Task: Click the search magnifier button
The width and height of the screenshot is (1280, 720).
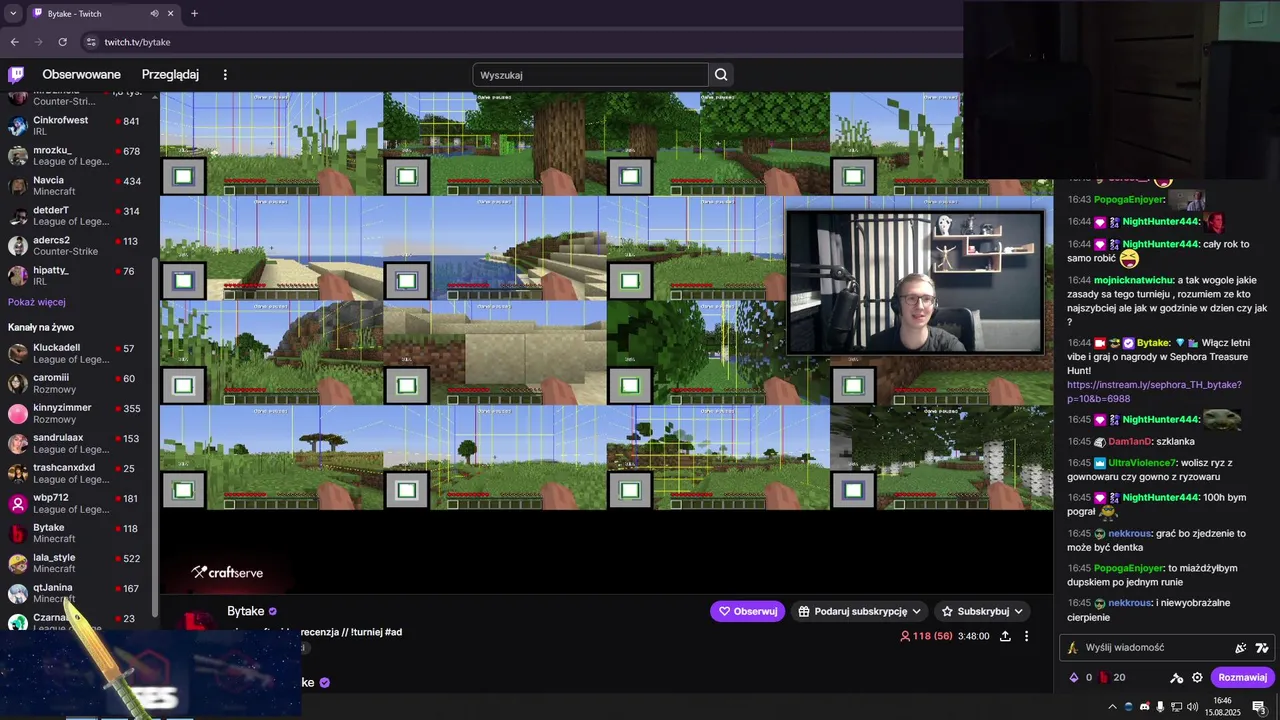Action: [721, 75]
